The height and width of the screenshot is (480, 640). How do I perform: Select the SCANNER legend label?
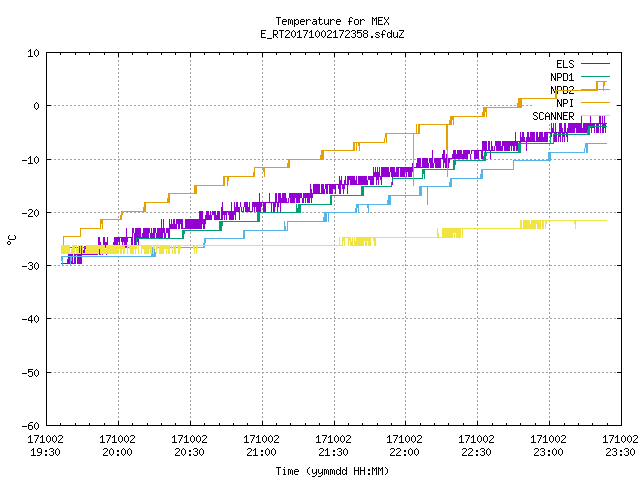[x=553, y=116]
